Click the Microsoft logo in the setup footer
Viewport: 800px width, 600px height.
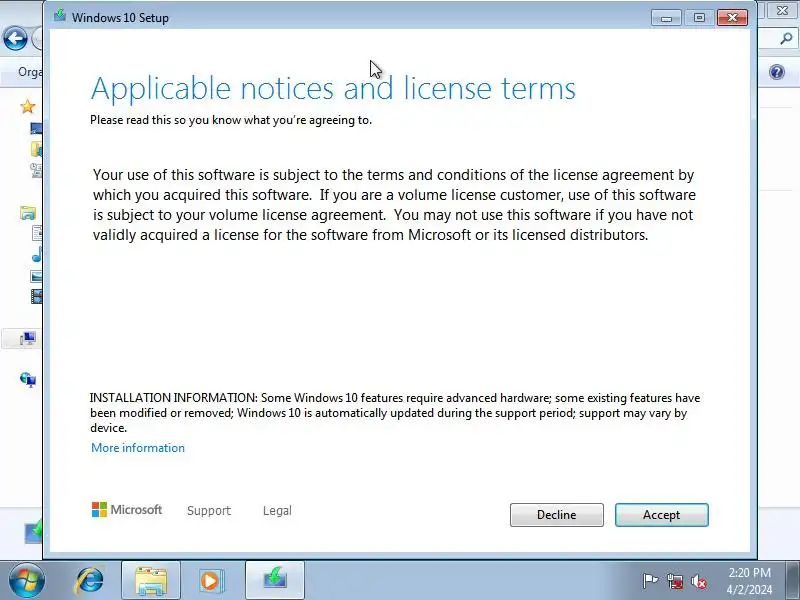127,510
